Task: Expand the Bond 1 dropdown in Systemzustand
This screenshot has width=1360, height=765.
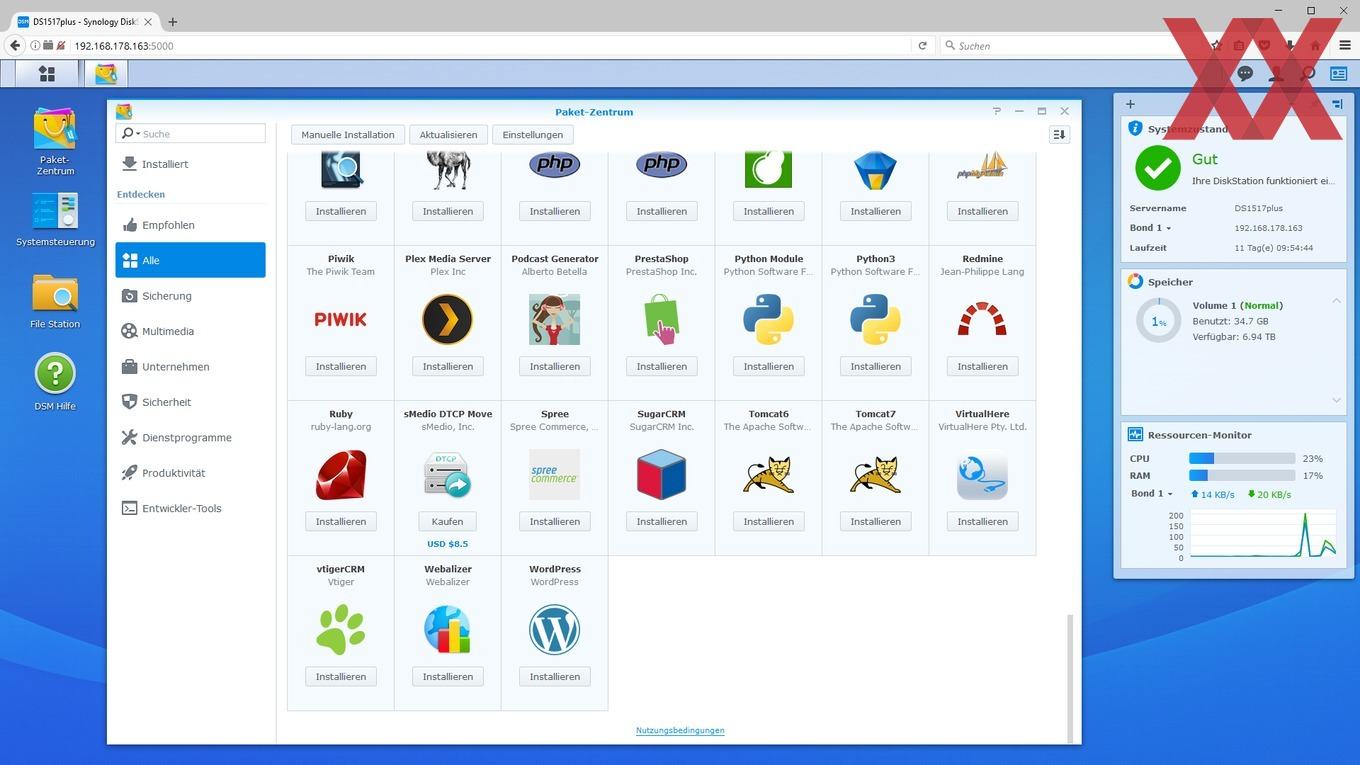Action: 1168,229
